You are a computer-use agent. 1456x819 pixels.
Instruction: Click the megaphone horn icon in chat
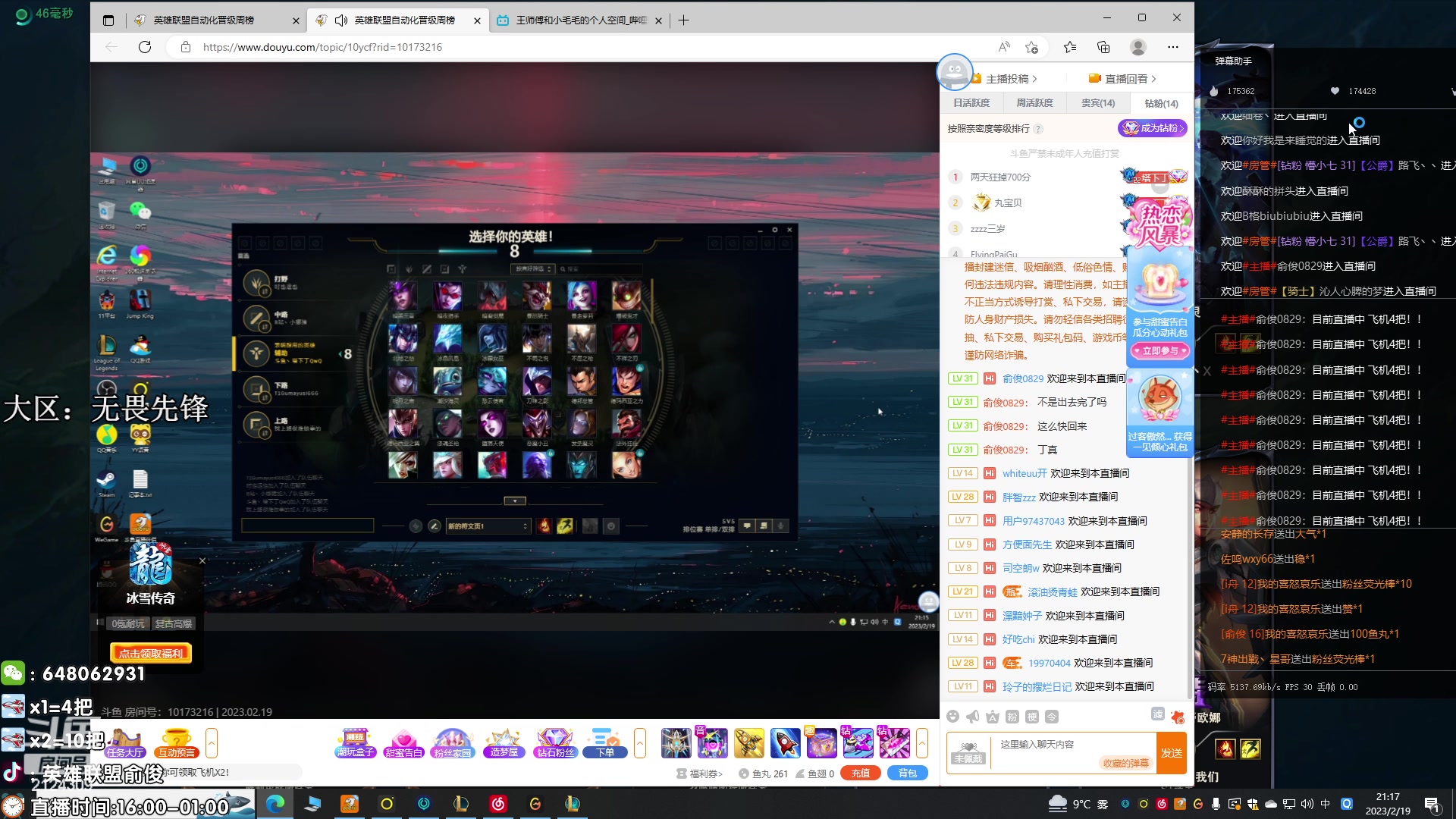973,717
